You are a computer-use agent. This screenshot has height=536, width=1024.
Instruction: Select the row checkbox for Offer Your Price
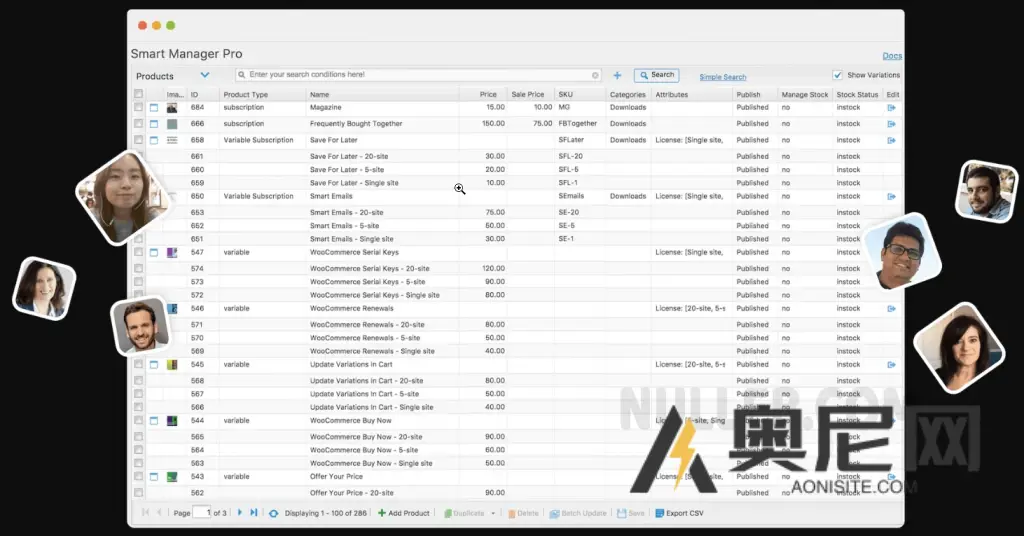[x=138, y=477]
